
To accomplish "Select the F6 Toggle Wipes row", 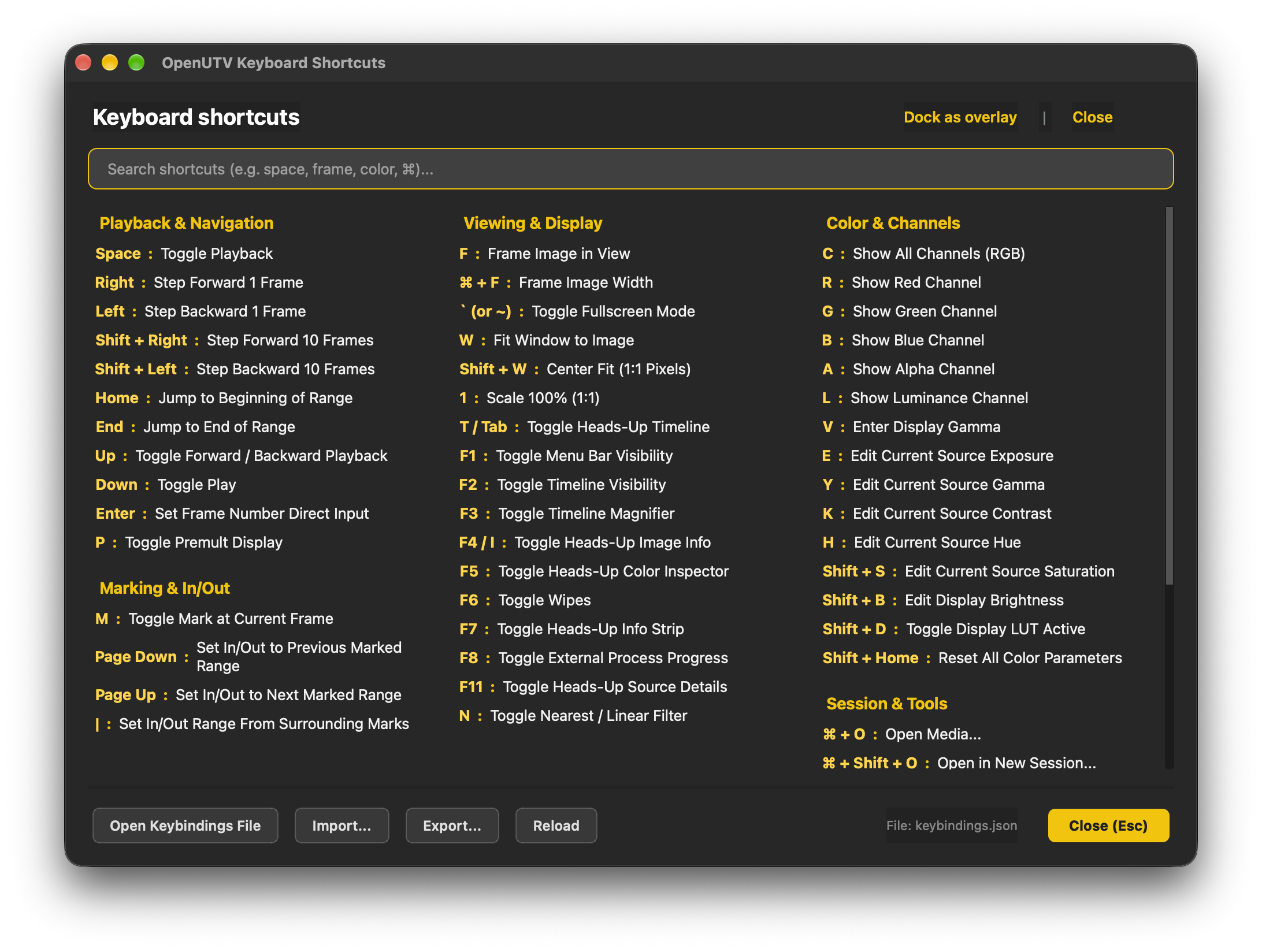I will tap(525, 600).
